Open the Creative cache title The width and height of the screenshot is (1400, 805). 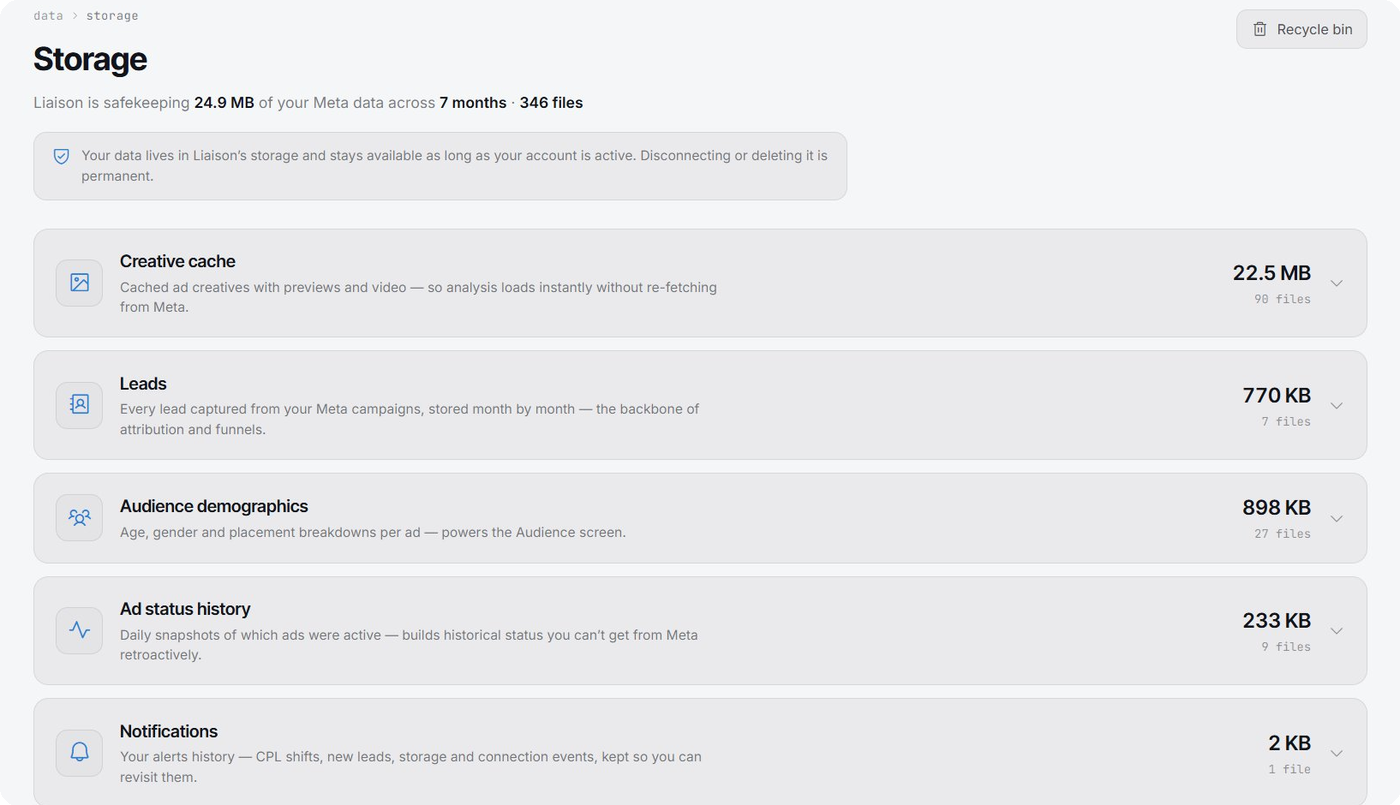pos(177,261)
